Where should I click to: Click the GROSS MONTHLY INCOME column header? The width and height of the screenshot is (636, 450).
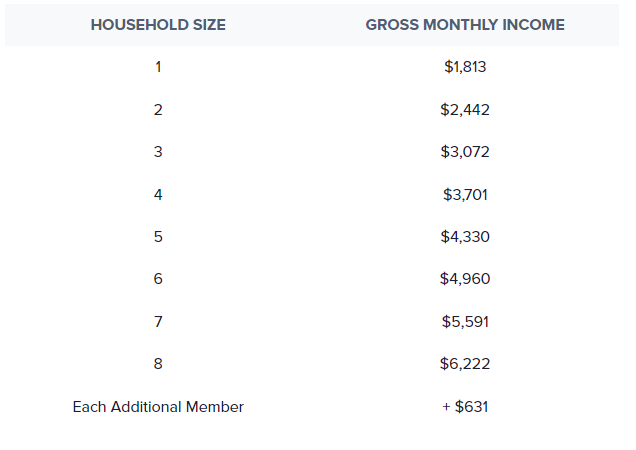465,25
